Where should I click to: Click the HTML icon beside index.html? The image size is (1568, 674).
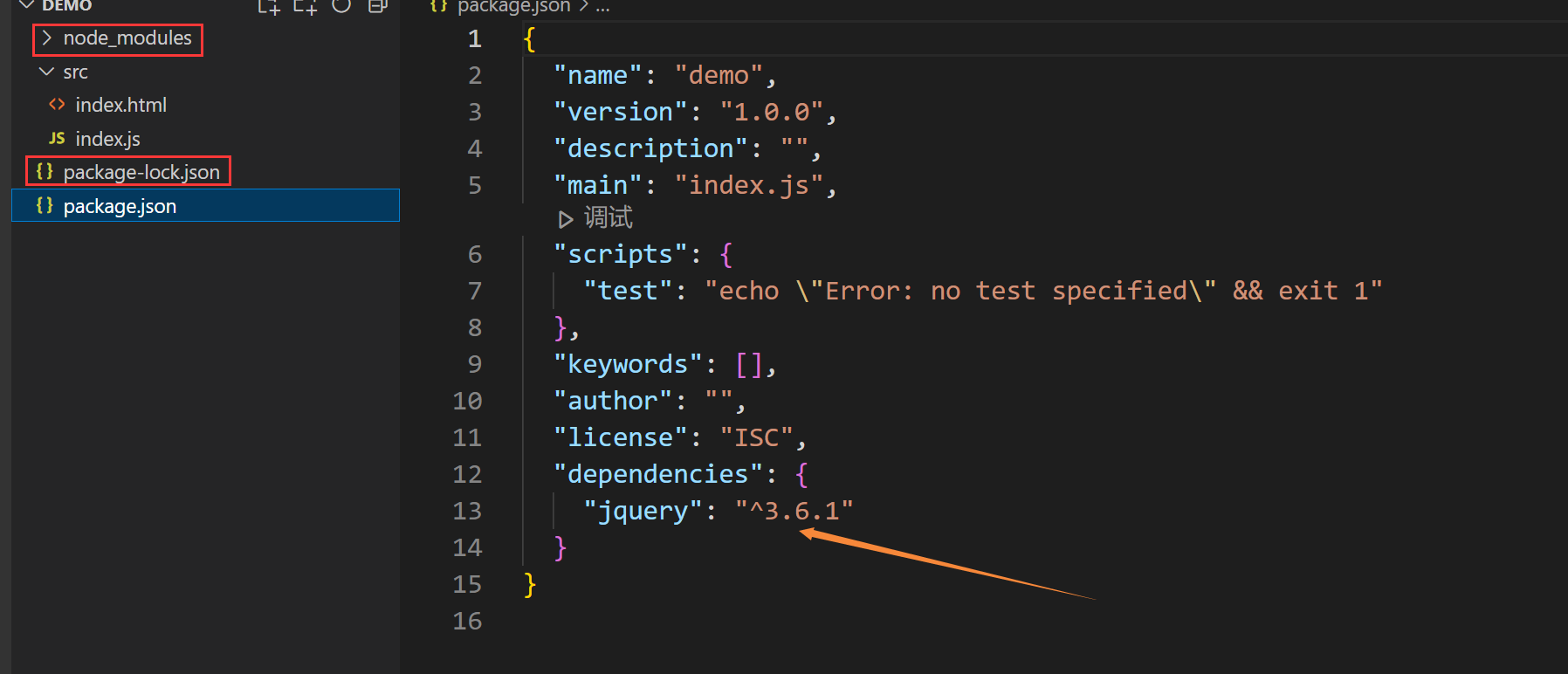(57, 105)
